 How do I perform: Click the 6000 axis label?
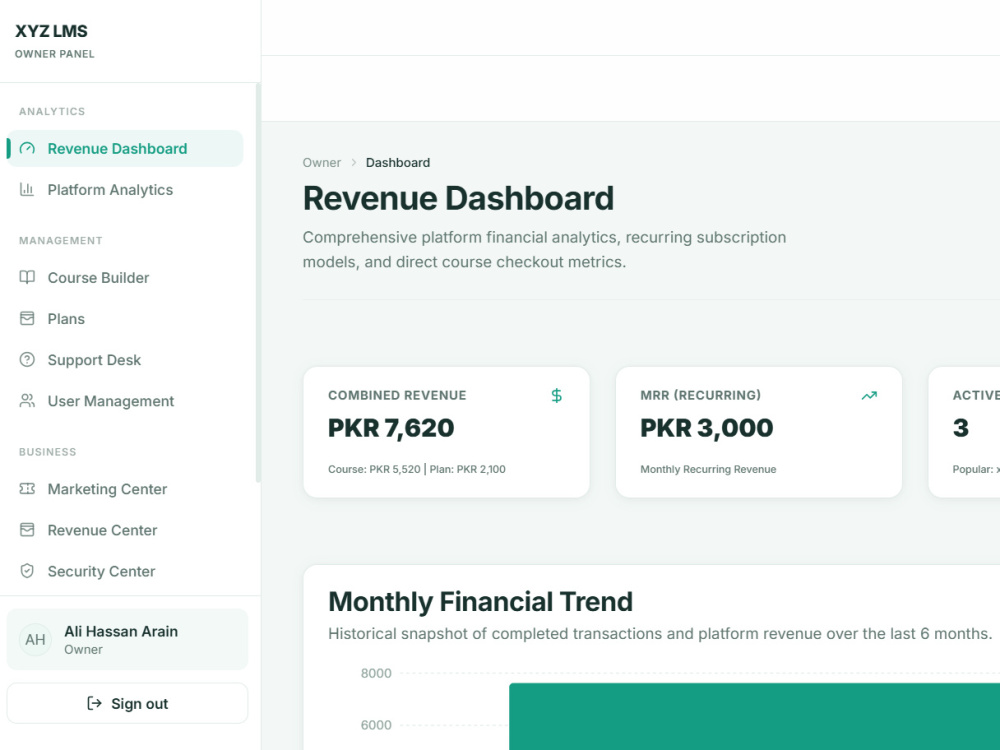(376, 725)
